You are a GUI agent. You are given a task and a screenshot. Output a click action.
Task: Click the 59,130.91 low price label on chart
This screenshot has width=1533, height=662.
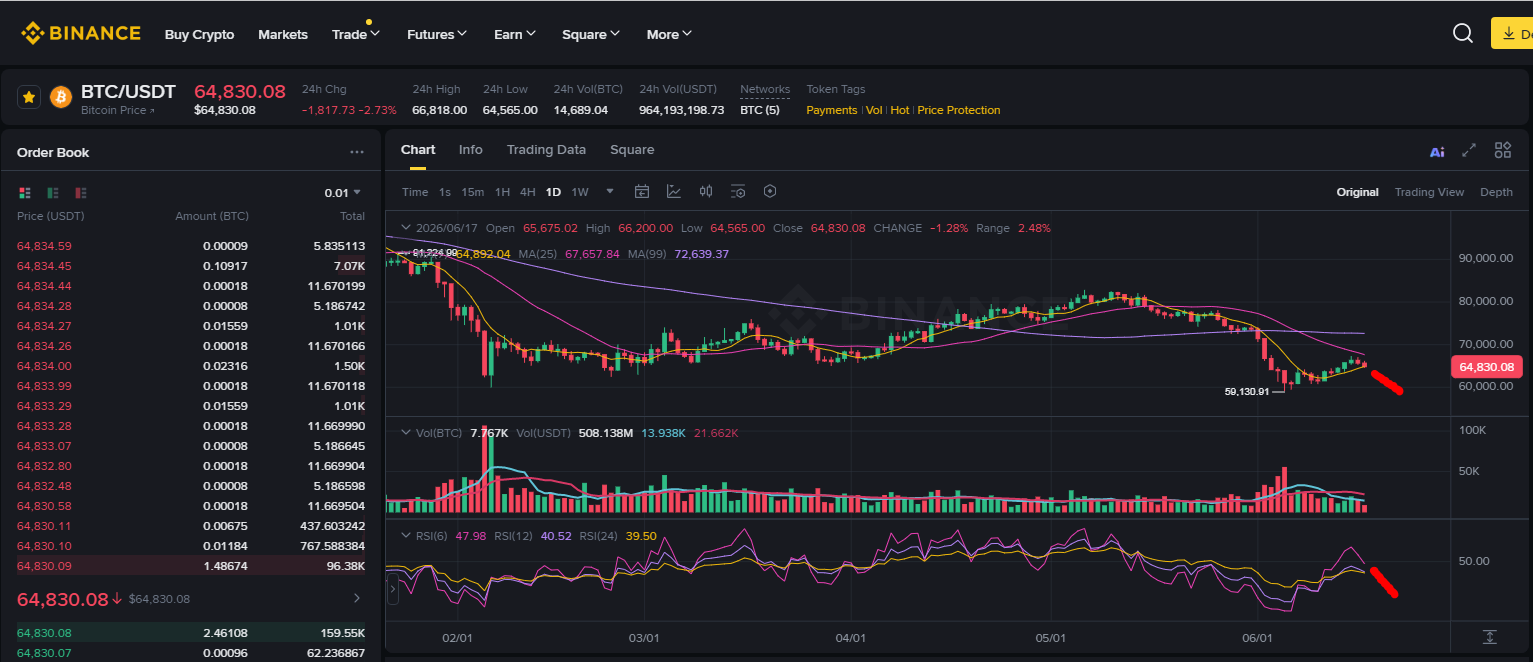(x=1247, y=391)
